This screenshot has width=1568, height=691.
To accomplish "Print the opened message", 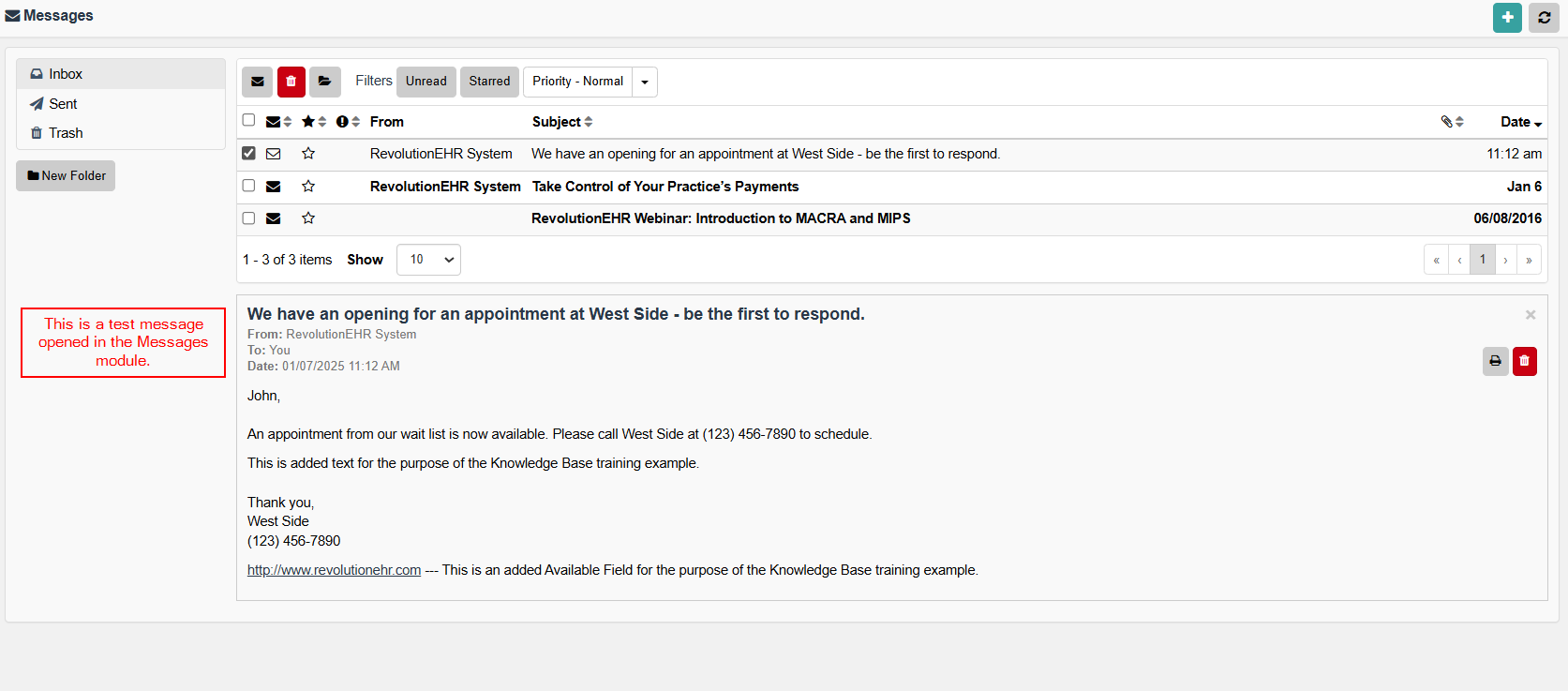I will point(1495,361).
